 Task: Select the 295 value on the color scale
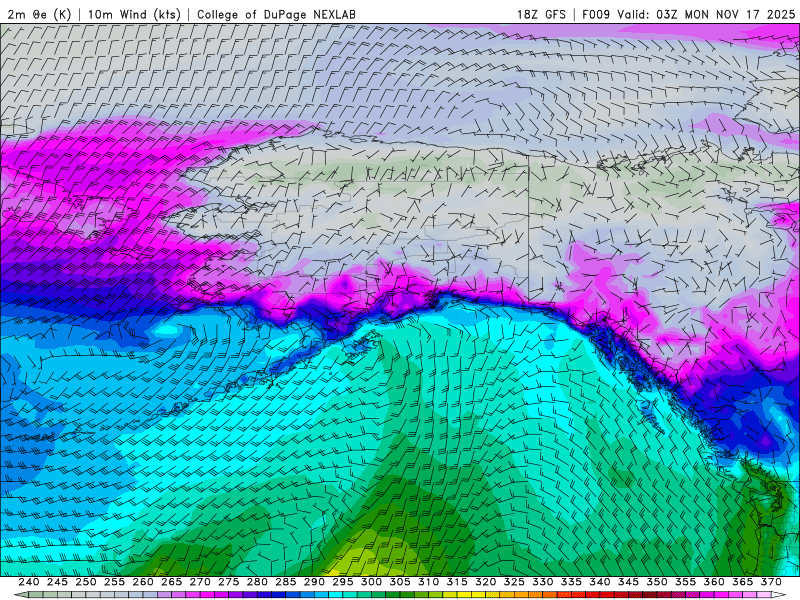pyautogui.click(x=343, y=582)
